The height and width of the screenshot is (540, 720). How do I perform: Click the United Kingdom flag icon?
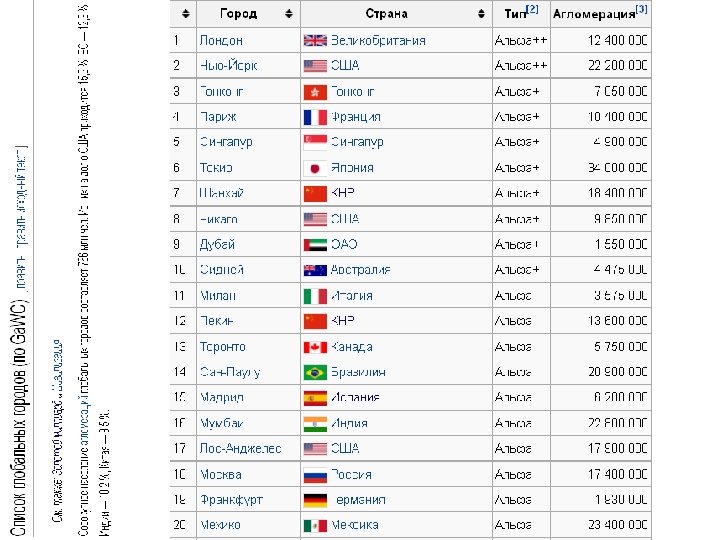point(315,40)
